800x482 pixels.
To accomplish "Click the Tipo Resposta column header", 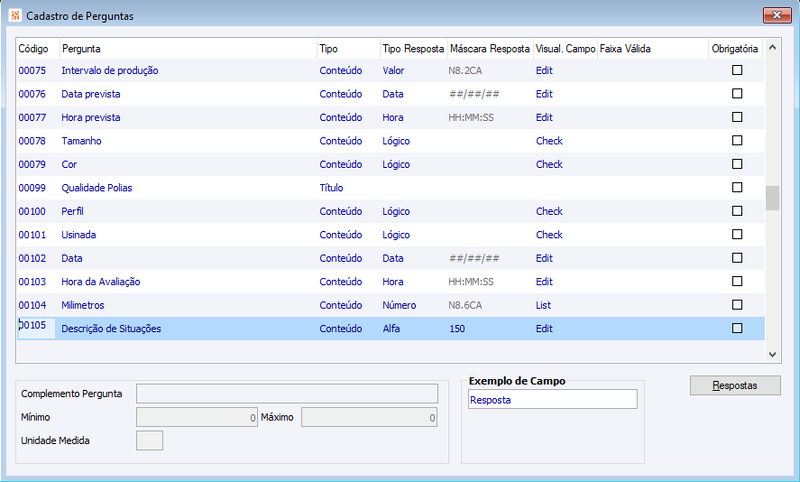I will coord(413,49).
